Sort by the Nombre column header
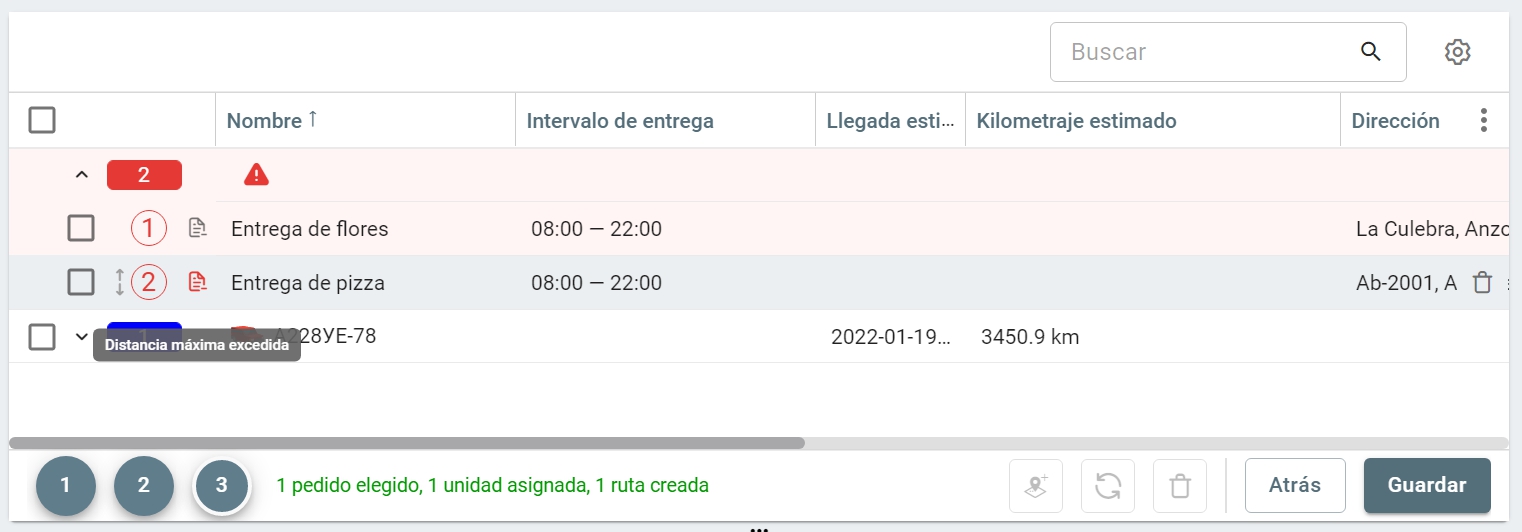1522x532 pixels. click(x=265, y=121)
